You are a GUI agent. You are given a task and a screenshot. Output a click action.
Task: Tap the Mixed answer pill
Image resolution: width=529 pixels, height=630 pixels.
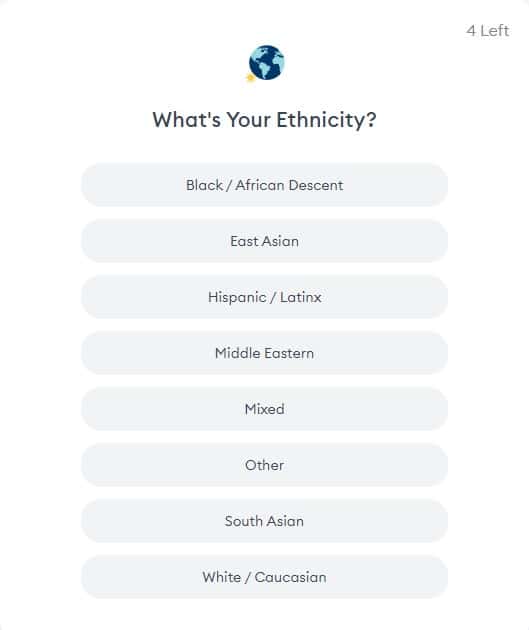[x=264, y=409]
